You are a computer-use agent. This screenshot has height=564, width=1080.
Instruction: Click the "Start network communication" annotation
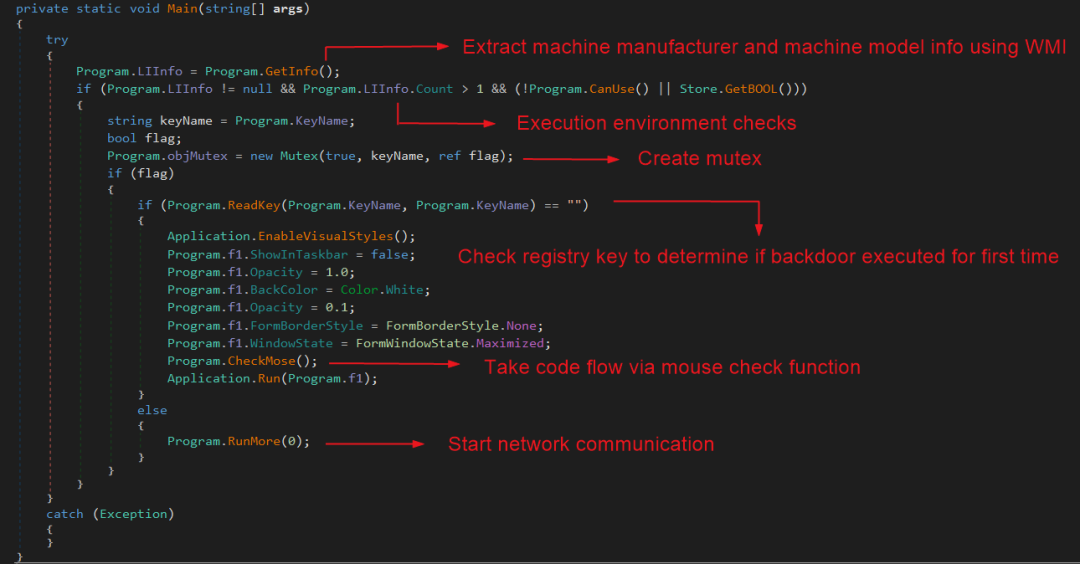click(581, 444)
